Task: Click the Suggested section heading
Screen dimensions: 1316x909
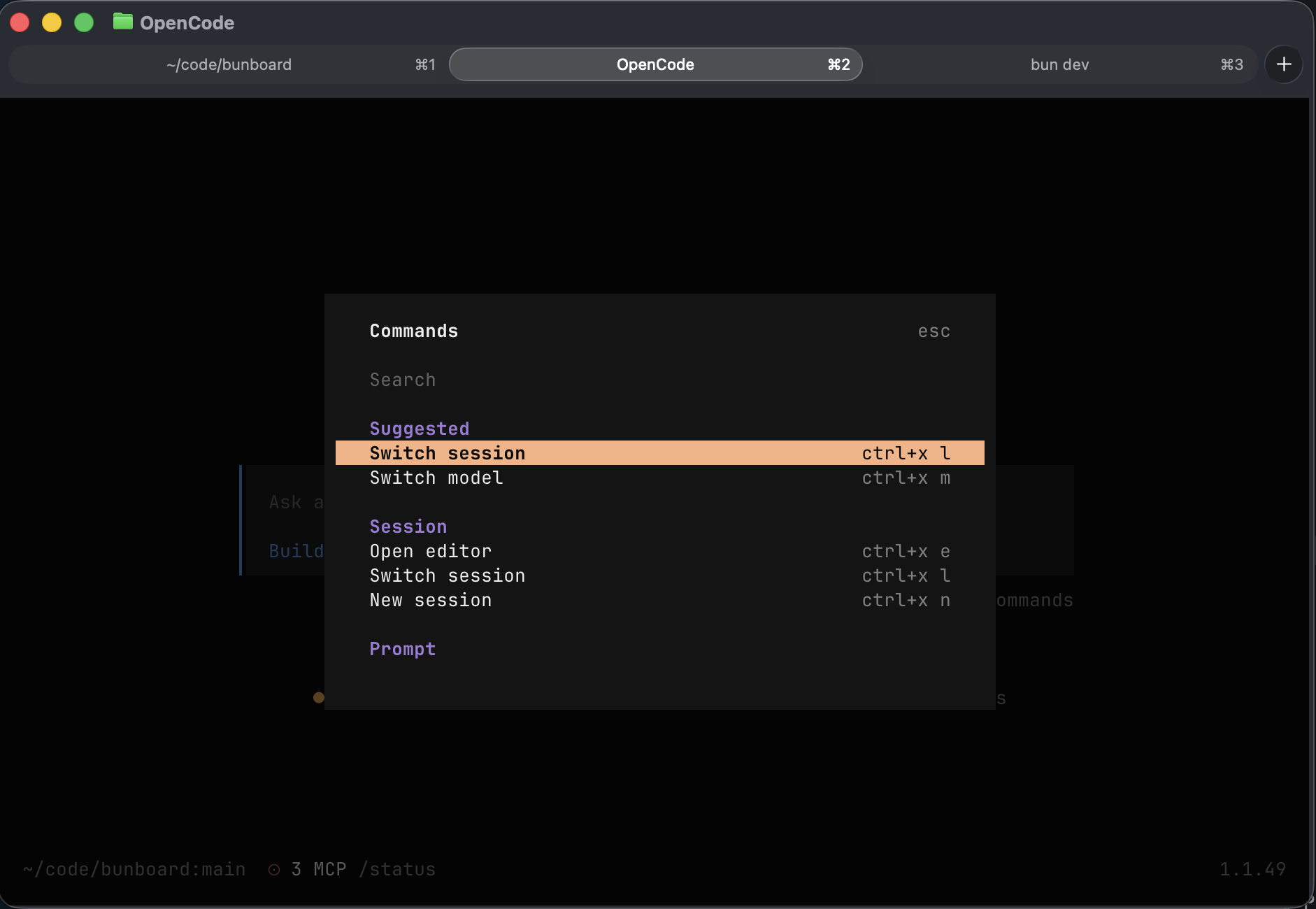Action: pos(420,429)
